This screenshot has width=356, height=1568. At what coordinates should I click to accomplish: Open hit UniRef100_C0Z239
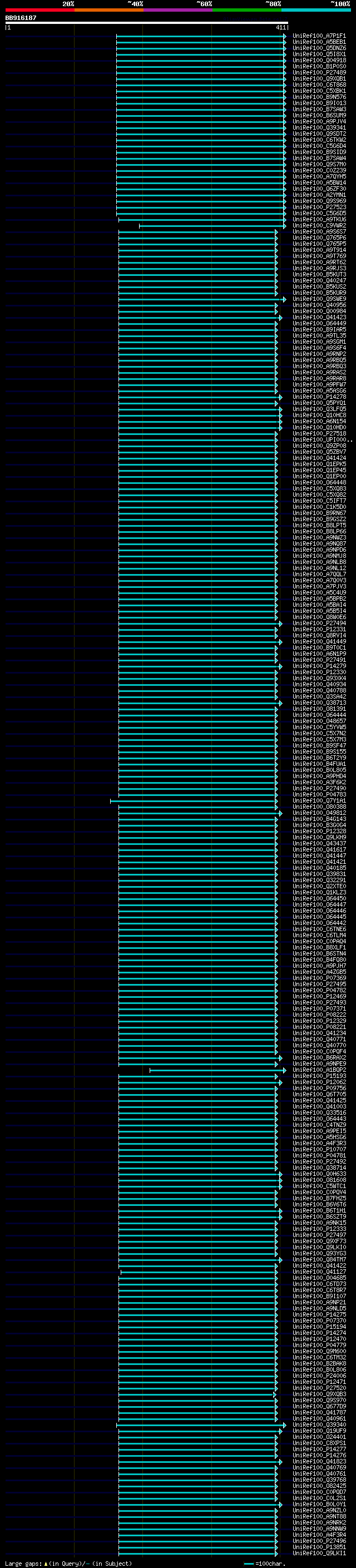pos(319,170)
